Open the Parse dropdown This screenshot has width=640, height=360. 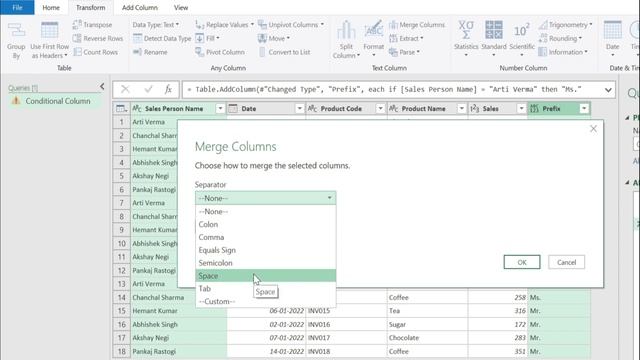404,52
